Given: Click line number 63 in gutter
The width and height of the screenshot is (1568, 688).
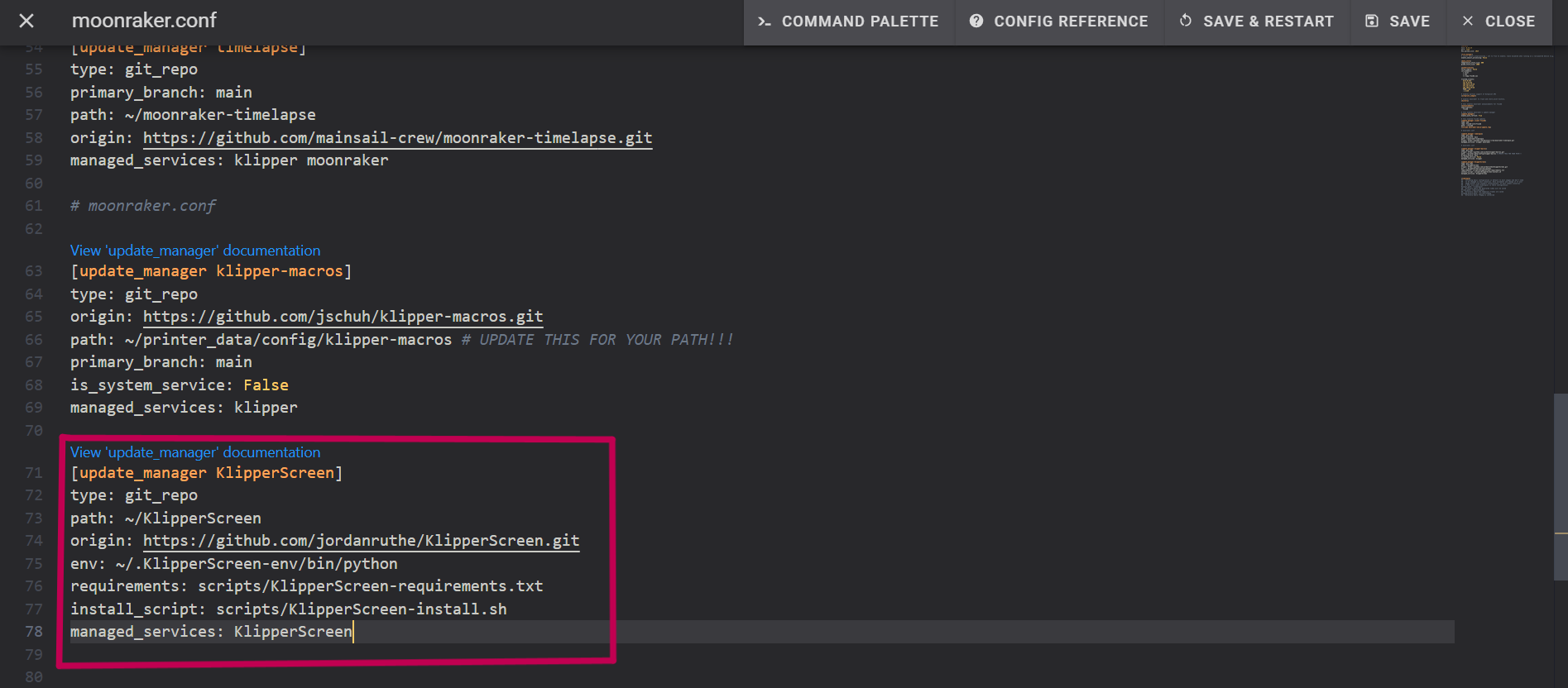Looking at the screenshot, I should [x=34, y=271].
